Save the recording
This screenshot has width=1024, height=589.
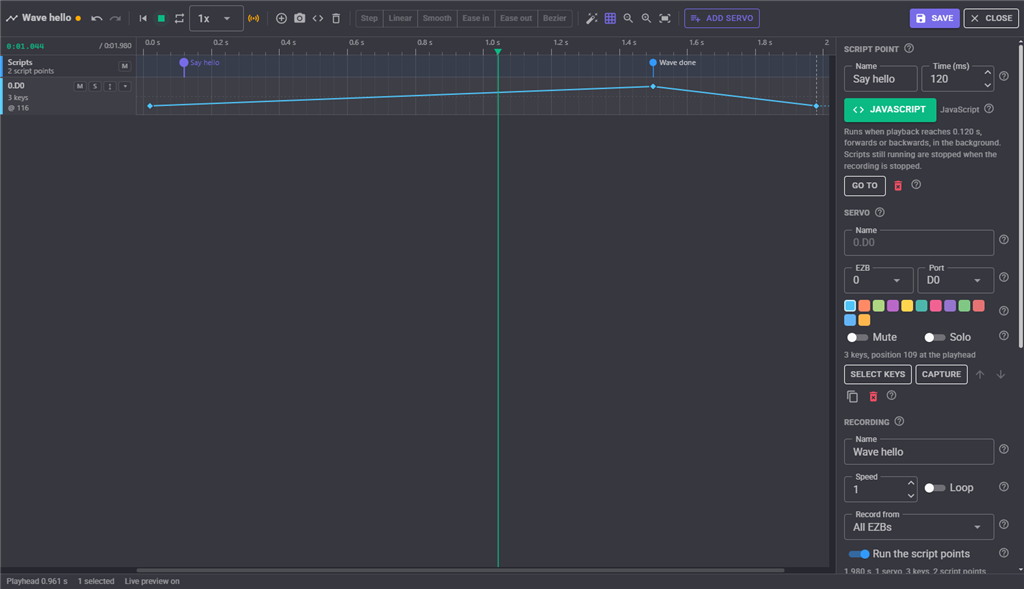pos(935,18)
